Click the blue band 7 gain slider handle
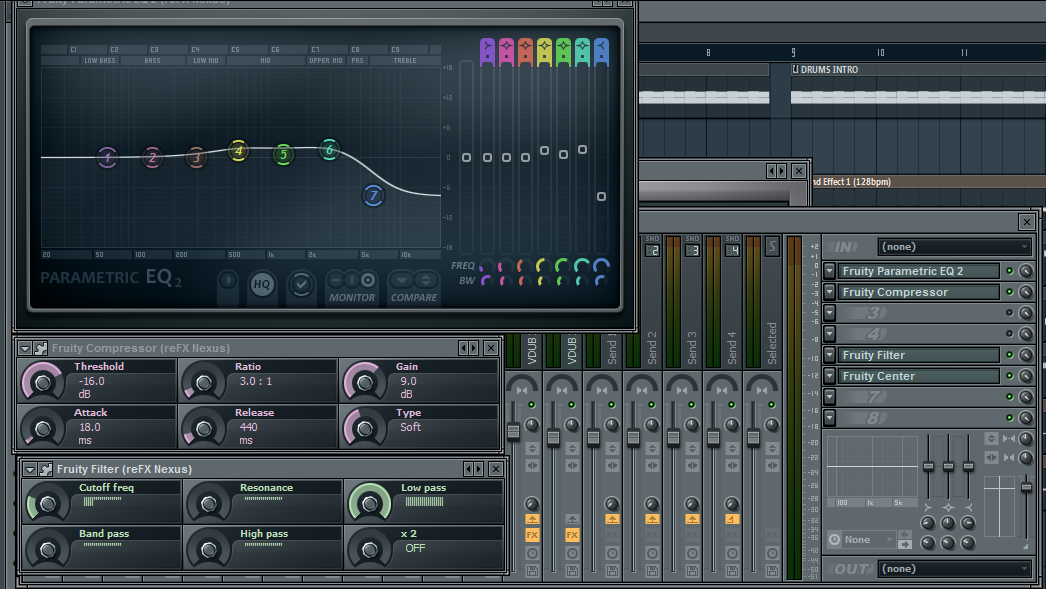The width and height of the screenshot is (1046, 589). (601, 196)
